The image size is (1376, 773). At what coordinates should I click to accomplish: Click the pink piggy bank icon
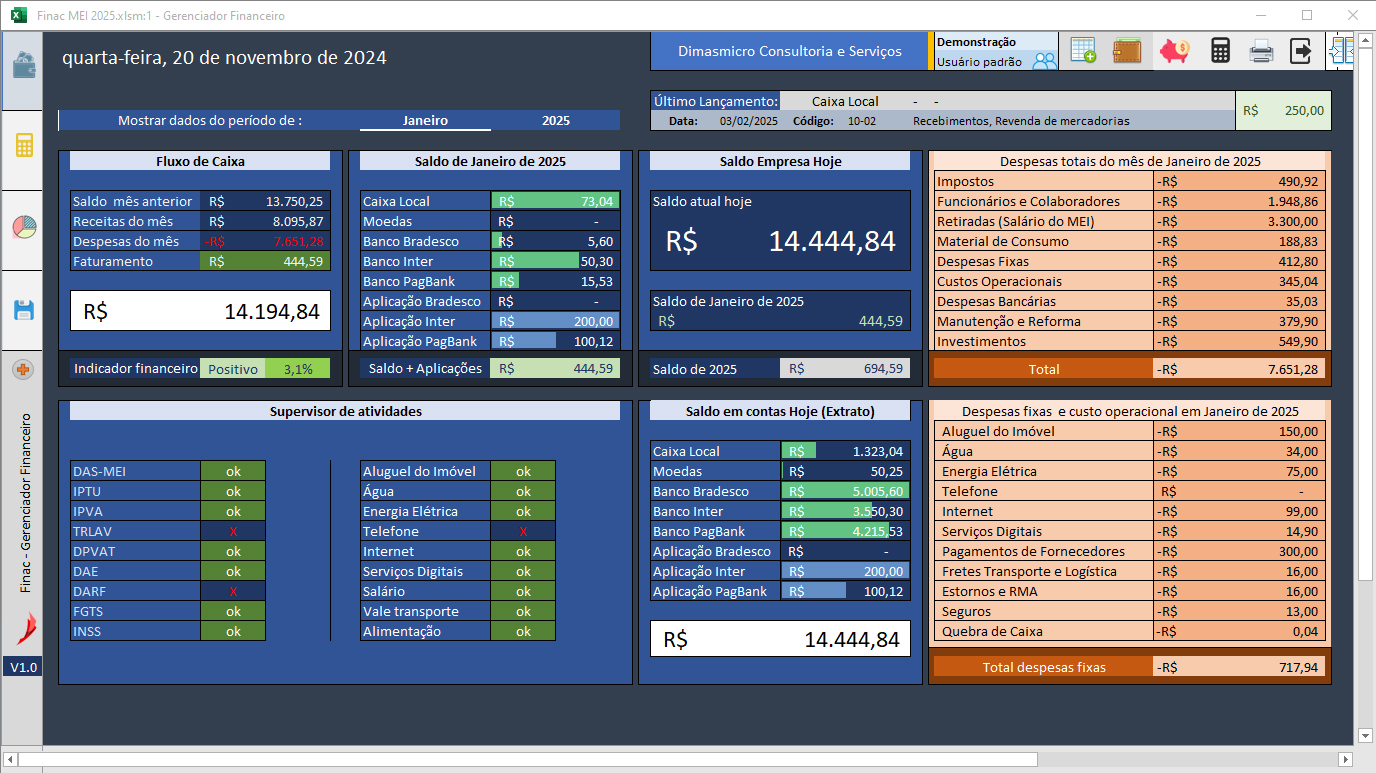click(x=1173, y=51)
